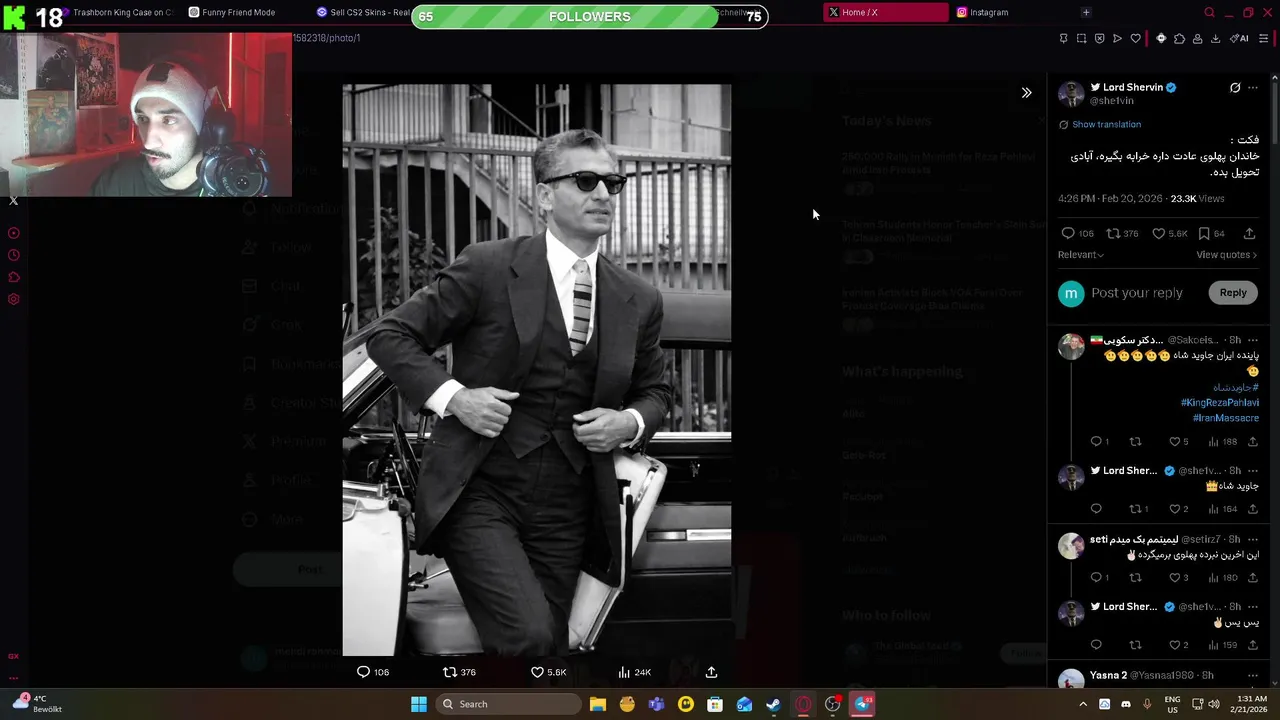Open more options on the Sakoeis reply

[x=1253, y=340]
